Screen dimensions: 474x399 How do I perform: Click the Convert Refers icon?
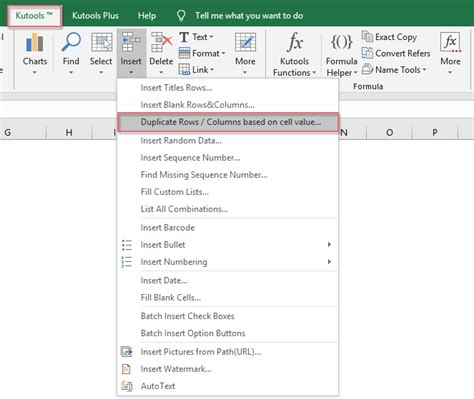click(x=367, y=53)
